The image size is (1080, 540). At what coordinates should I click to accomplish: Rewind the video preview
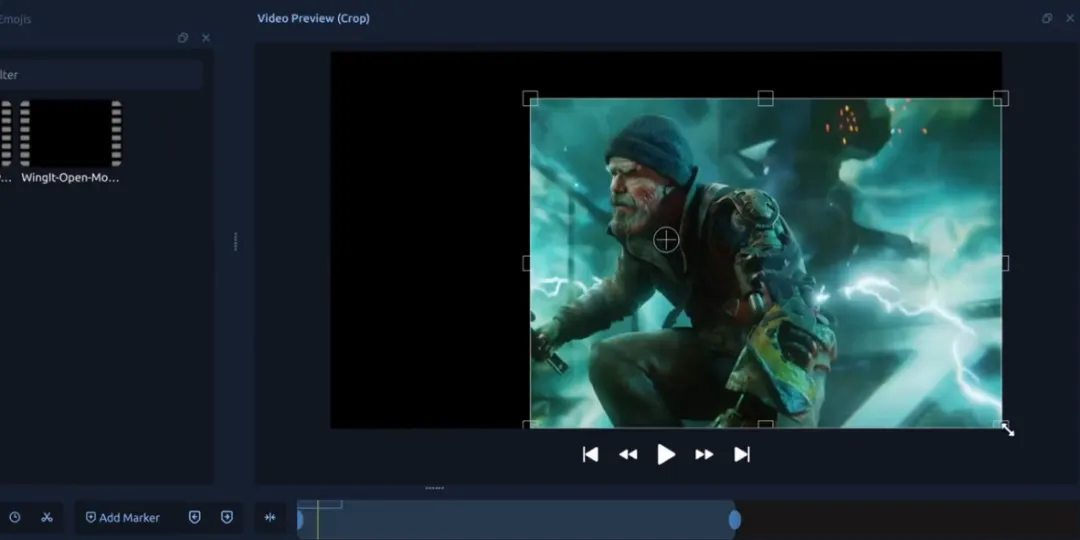[628, 455]
